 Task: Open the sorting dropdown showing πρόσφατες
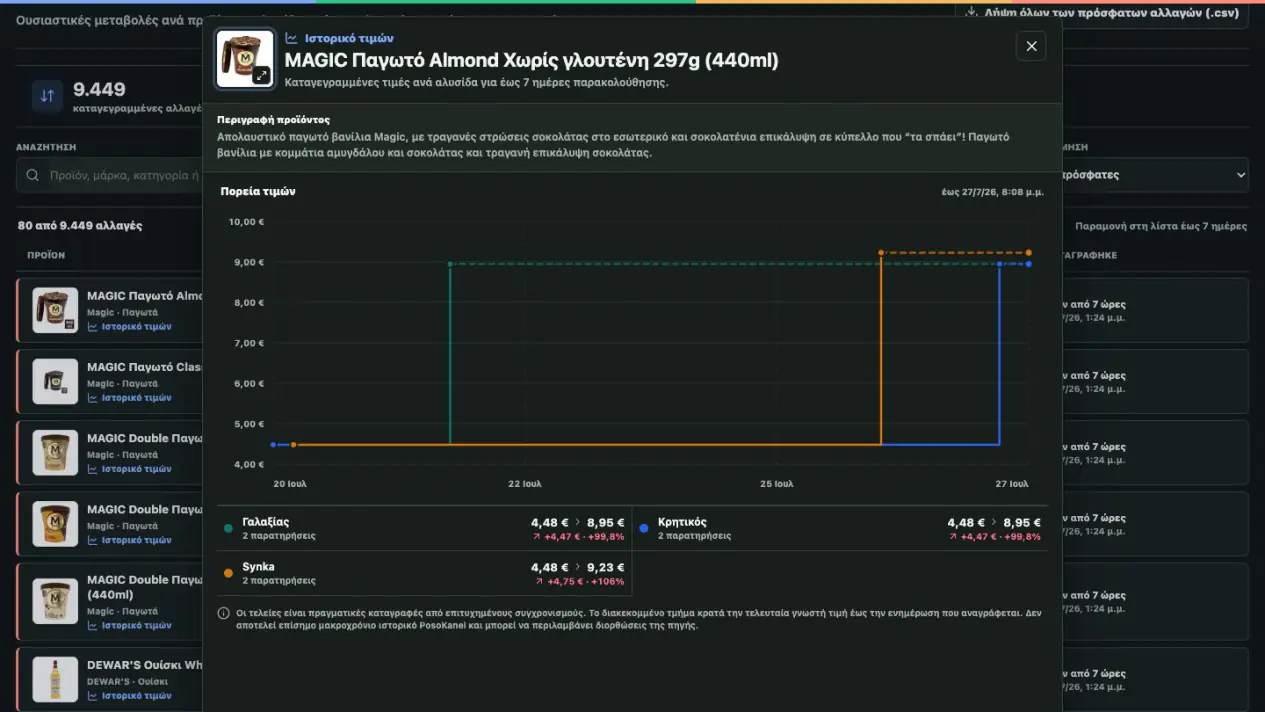(1153, 175)
